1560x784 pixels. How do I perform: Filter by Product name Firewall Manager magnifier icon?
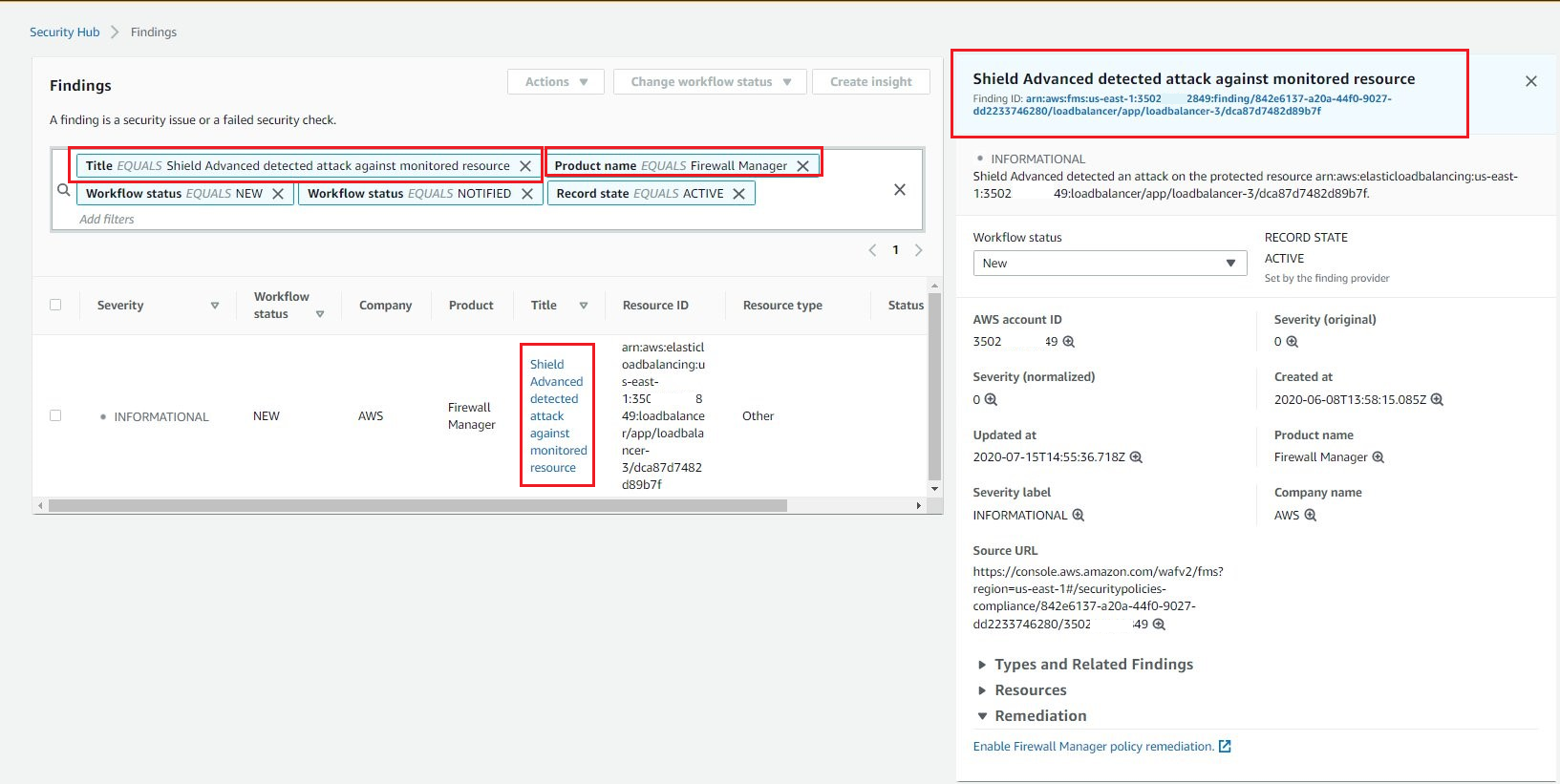(x=1378, y=457)
